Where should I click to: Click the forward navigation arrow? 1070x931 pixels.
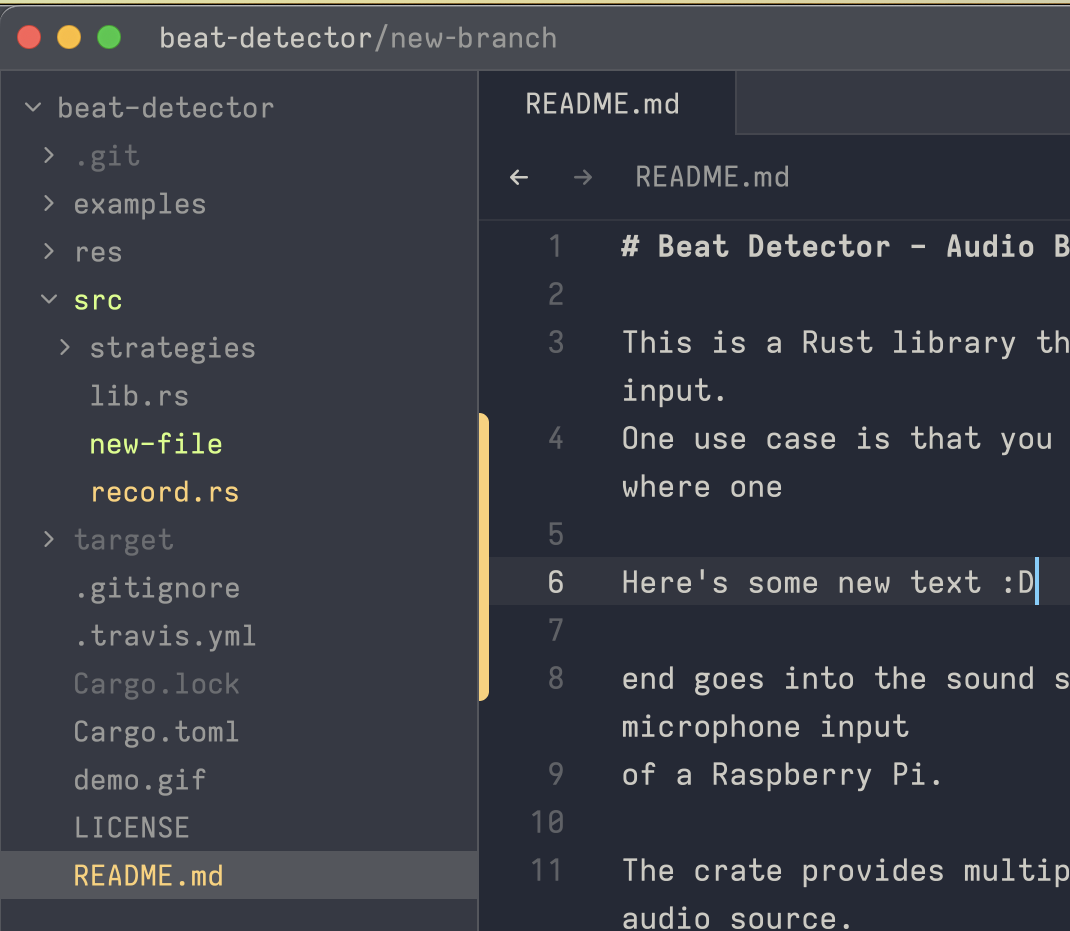(x=583, y=178)
